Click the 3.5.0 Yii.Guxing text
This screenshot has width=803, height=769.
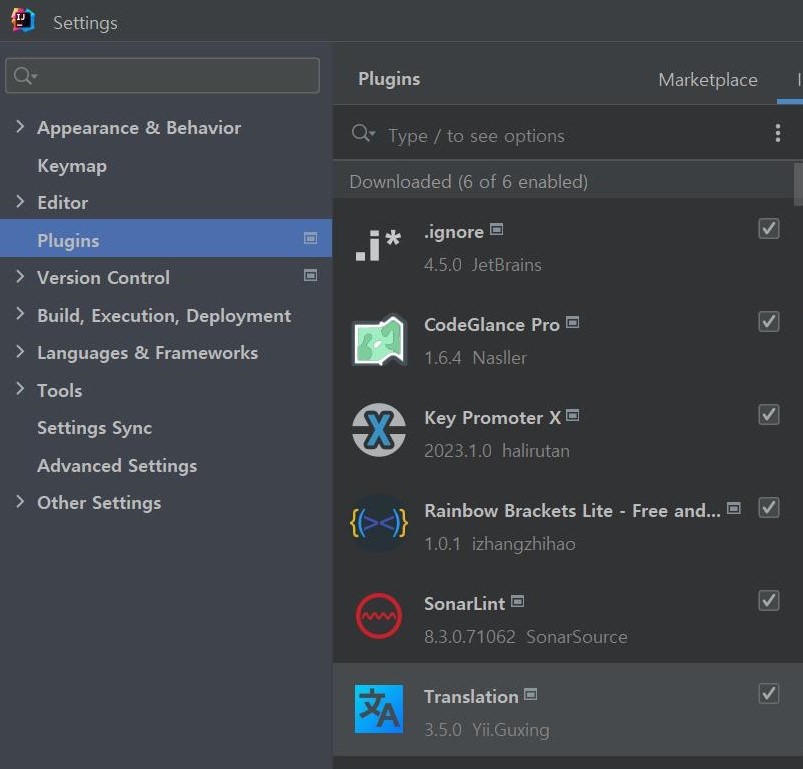(x=487, y=730)
